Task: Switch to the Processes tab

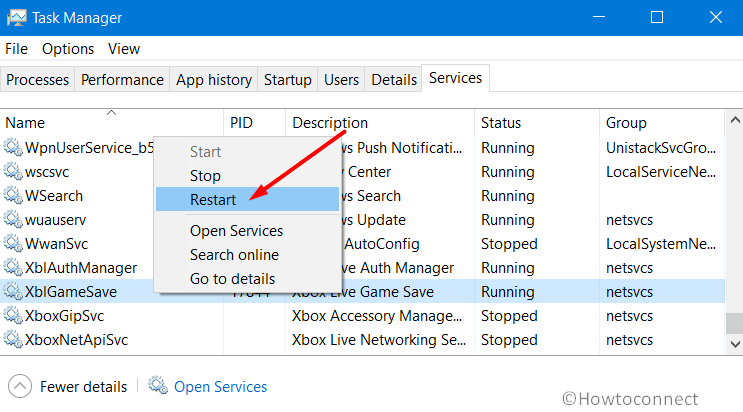Action: tap(37, 80)
